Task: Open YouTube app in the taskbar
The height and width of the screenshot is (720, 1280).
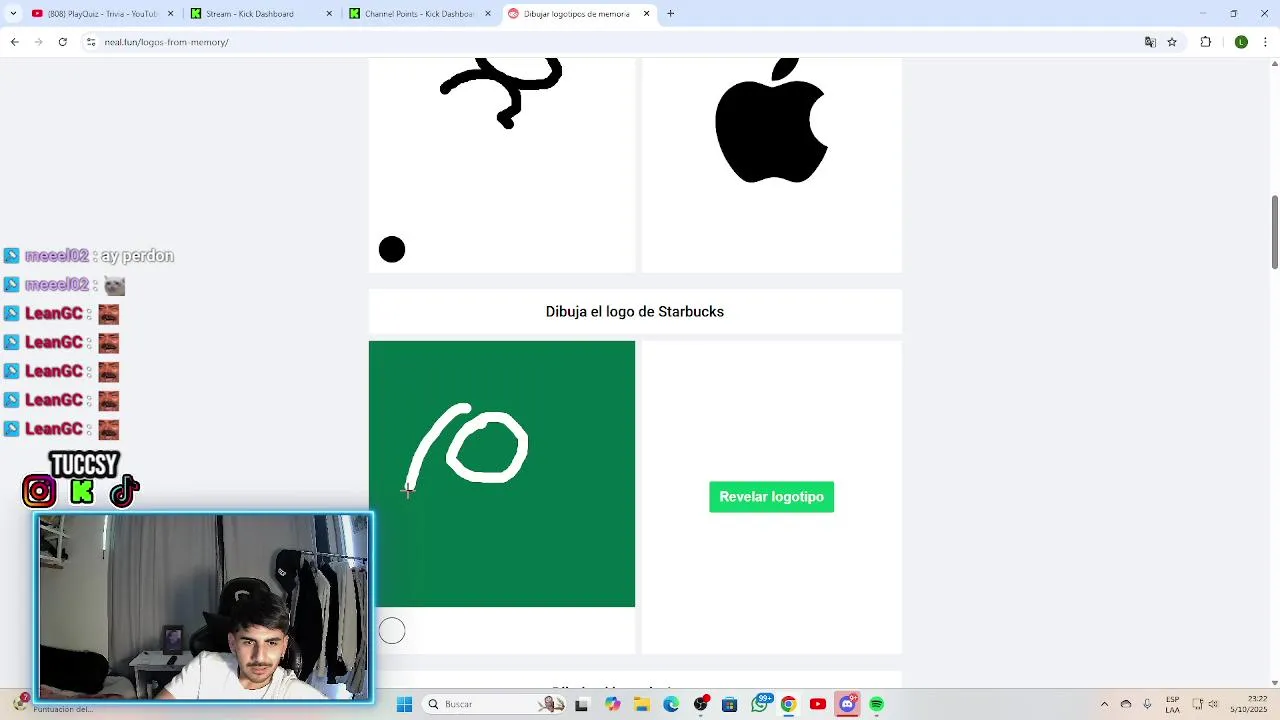Action: [818, 704]
